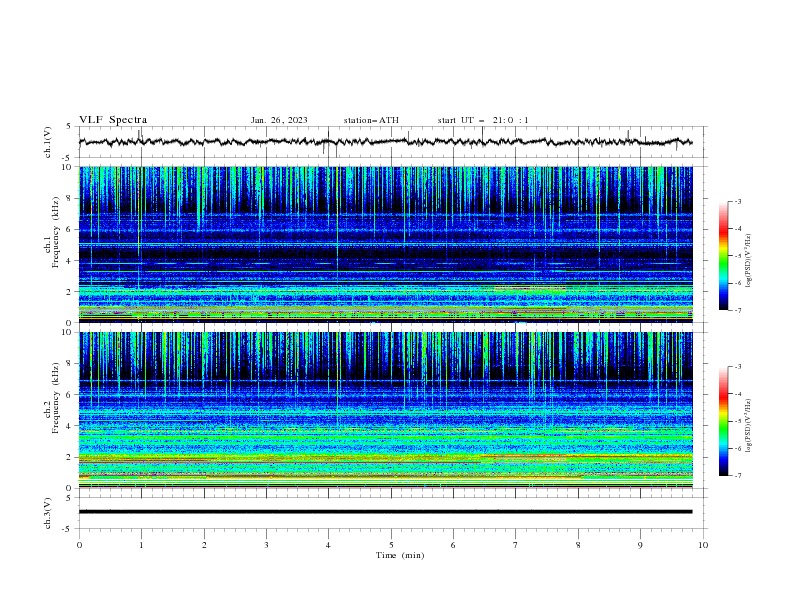This screenshot has height=612, width=792.
Task: Click the ch.2 spectrogram plot area
Action: pyautogui.click(x=385, y=410)
